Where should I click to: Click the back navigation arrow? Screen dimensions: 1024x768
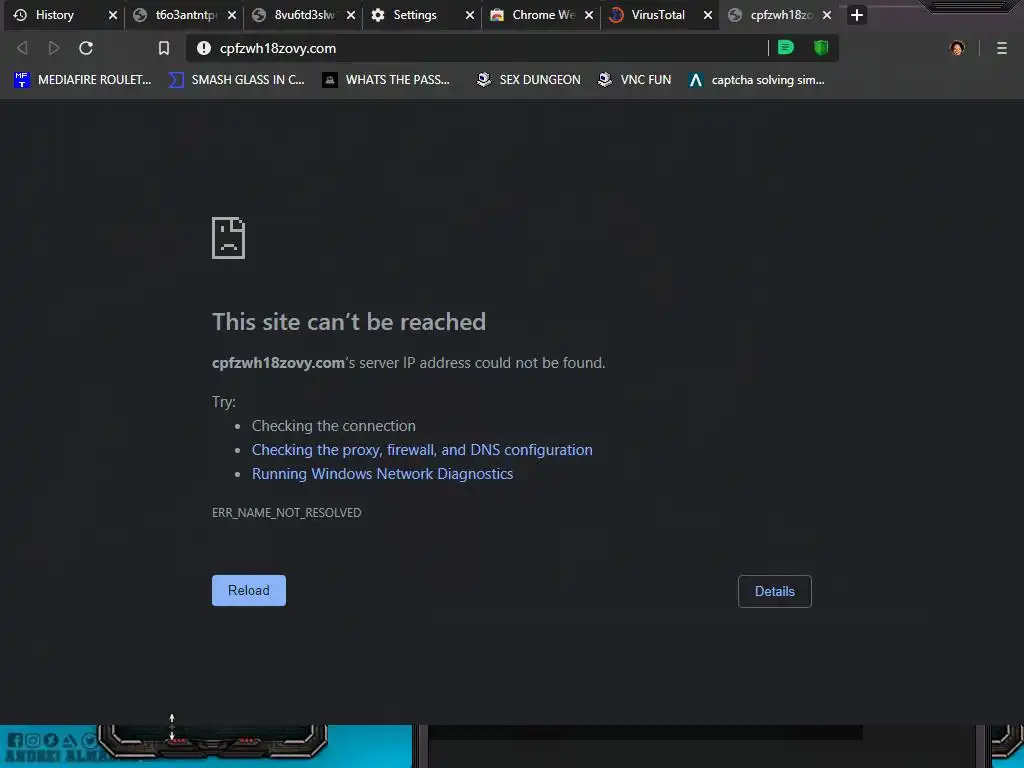tap(22, 48)
